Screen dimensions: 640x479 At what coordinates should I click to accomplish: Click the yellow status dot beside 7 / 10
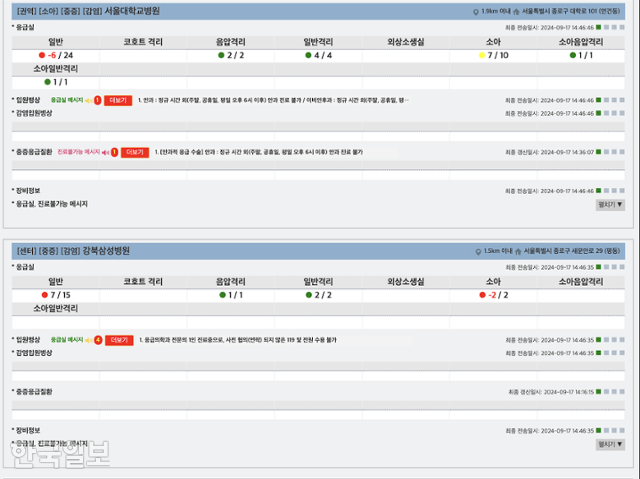[x=482, y=55]
